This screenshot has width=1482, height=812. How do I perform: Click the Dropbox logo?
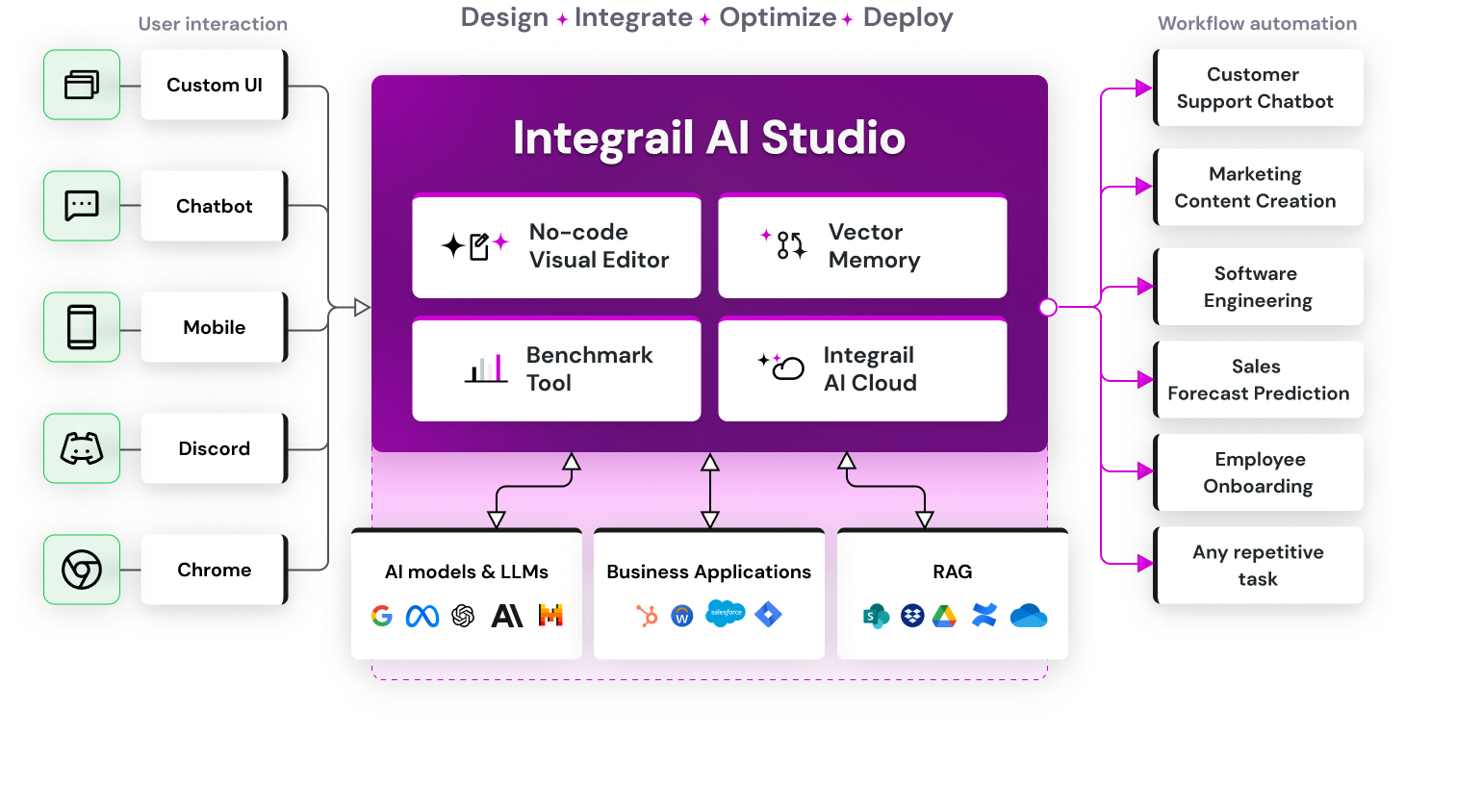(x=912, y=616)
